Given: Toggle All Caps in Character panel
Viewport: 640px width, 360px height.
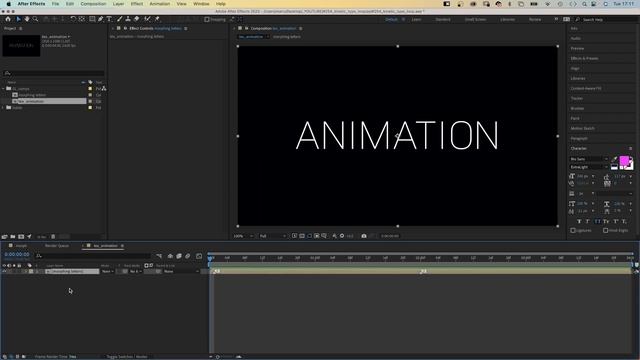Looking at the screenshot, I should [x=597, y=221].
